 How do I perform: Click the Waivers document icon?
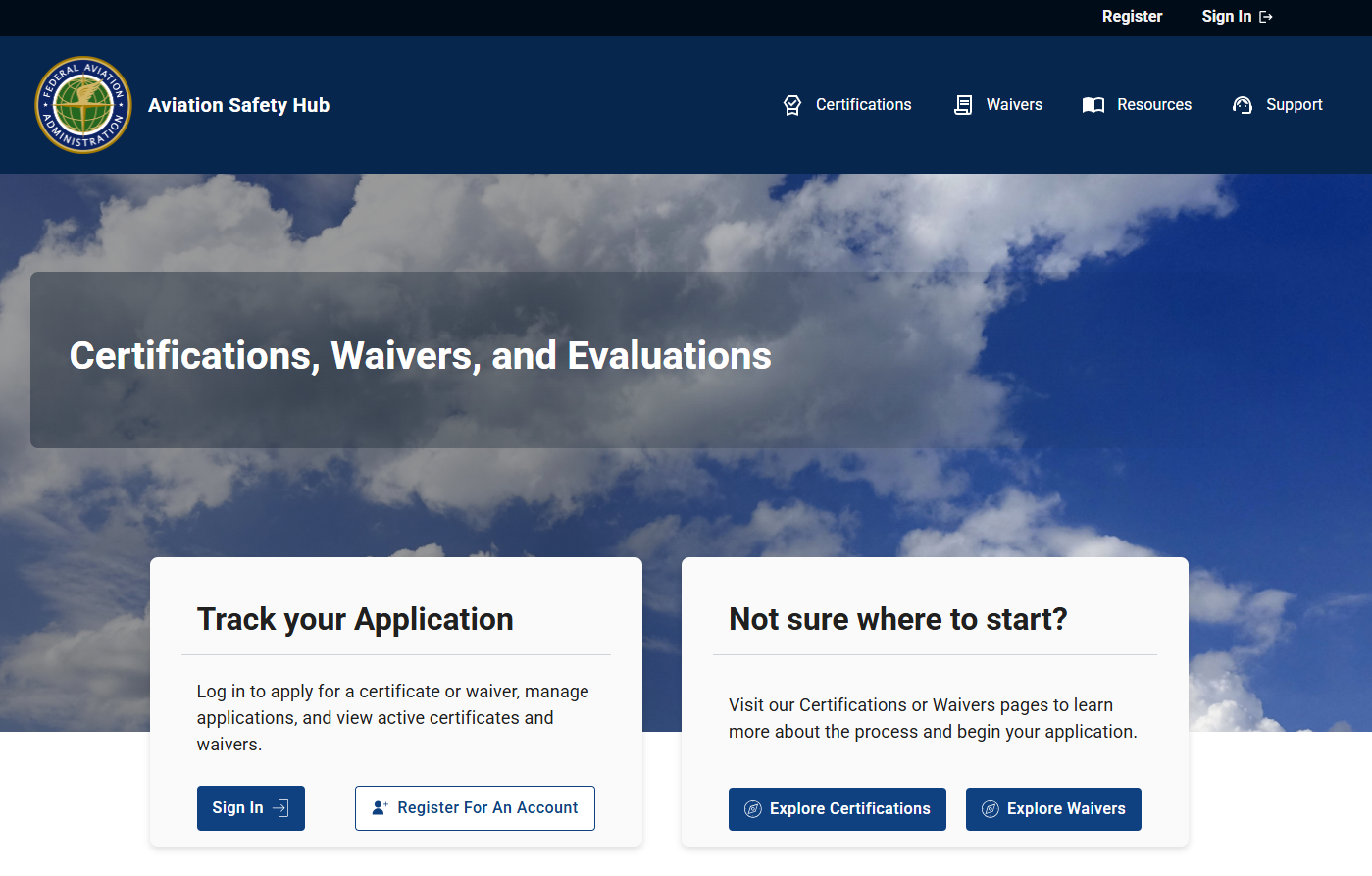pos(963,105)
